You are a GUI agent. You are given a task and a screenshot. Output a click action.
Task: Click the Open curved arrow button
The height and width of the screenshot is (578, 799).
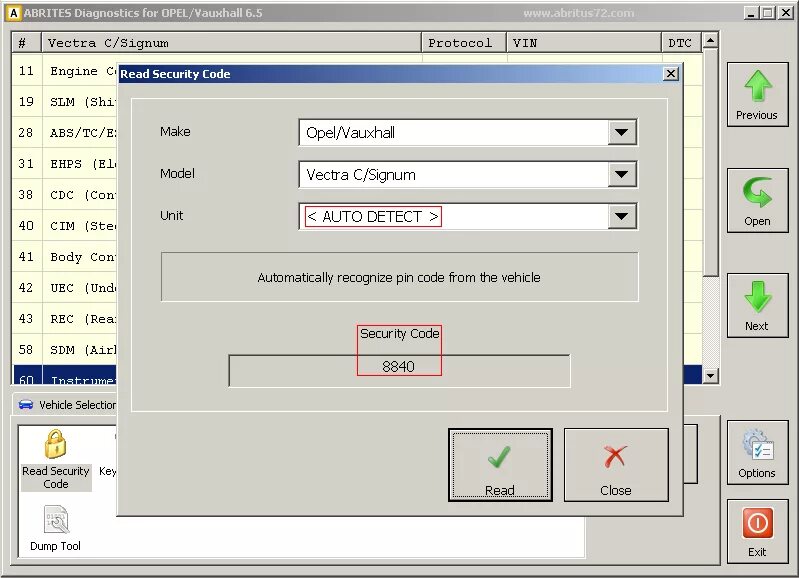click(757, 200)
